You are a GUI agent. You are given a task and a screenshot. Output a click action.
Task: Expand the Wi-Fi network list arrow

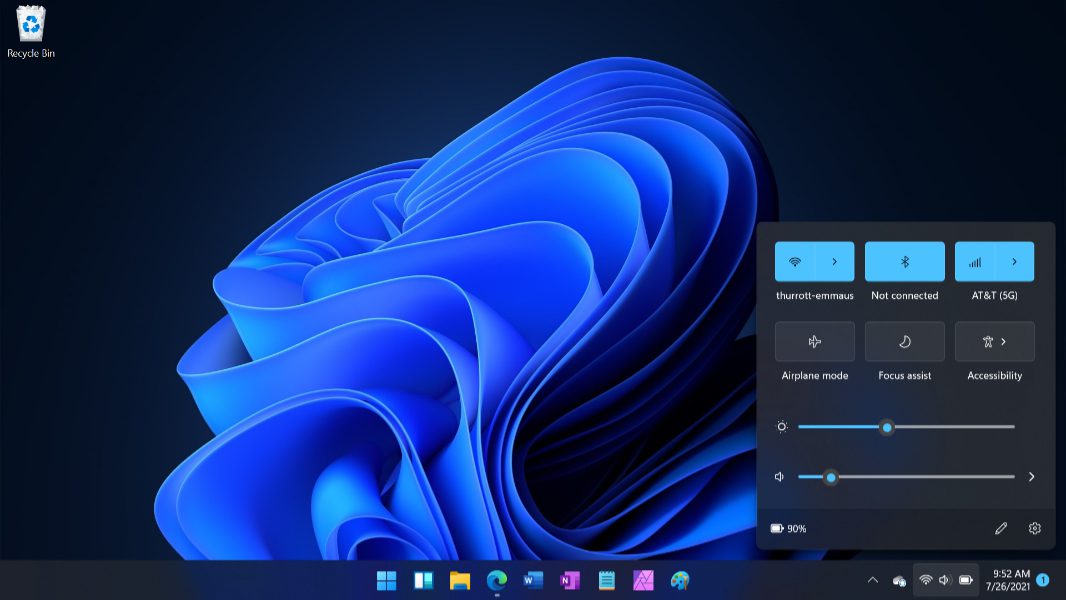[835, 262]
